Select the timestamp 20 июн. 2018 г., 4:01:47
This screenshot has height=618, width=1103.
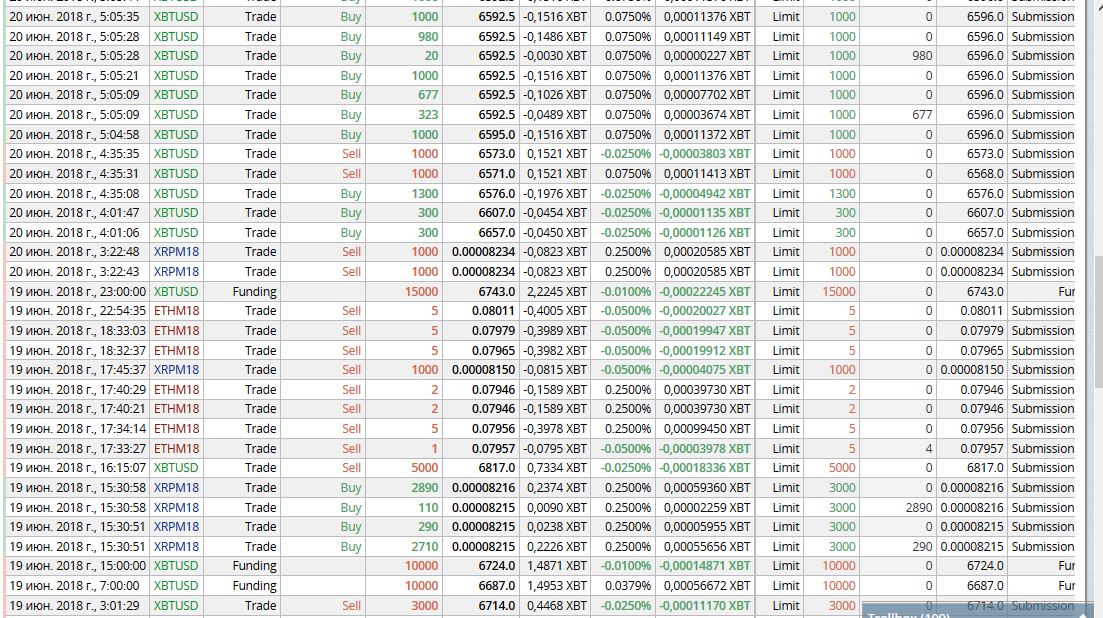tap(74, 212)
